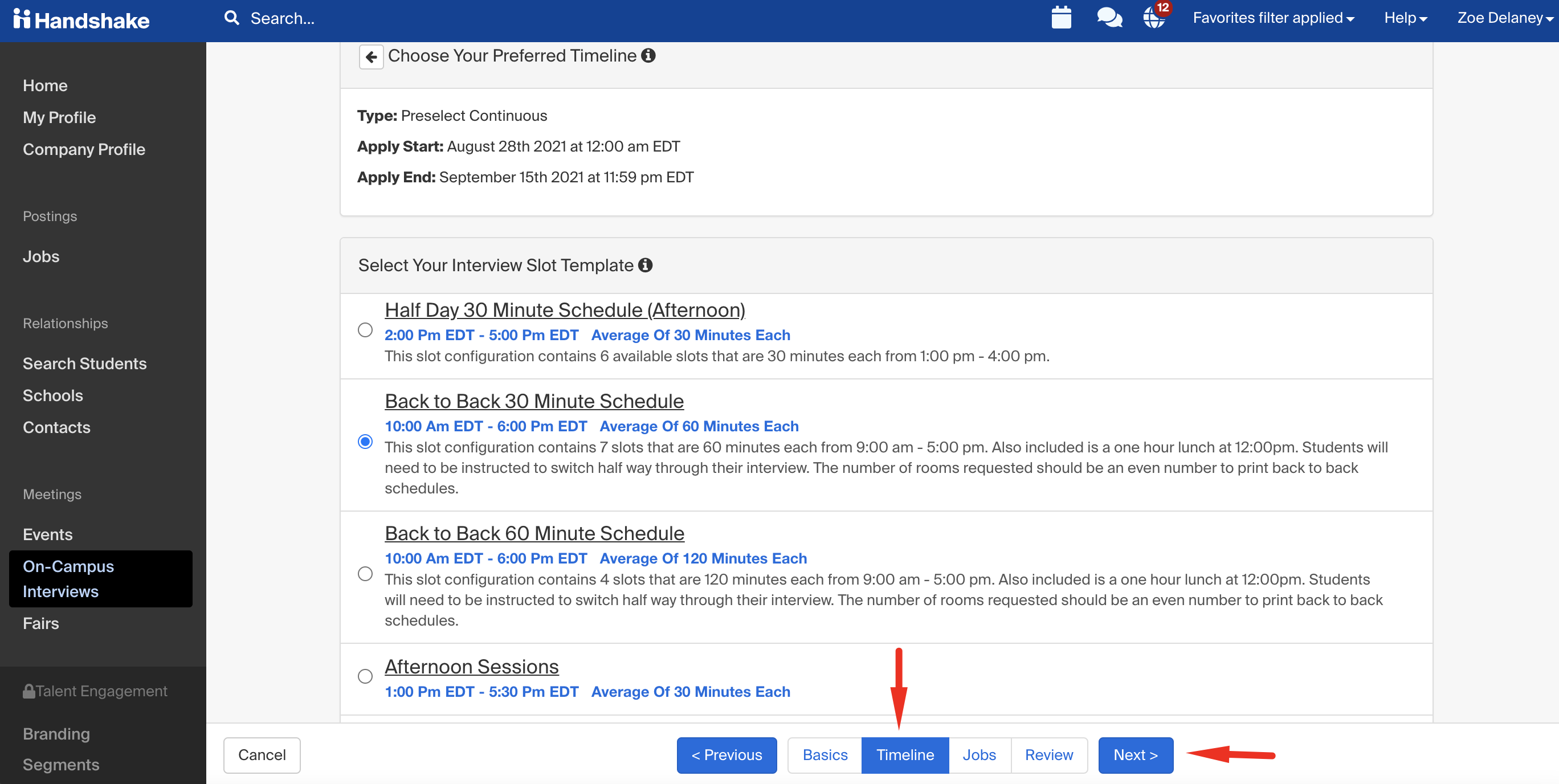This screenshot has height=784, width=1559.
Task: Click the Next button
Action: click(1136, 755)
